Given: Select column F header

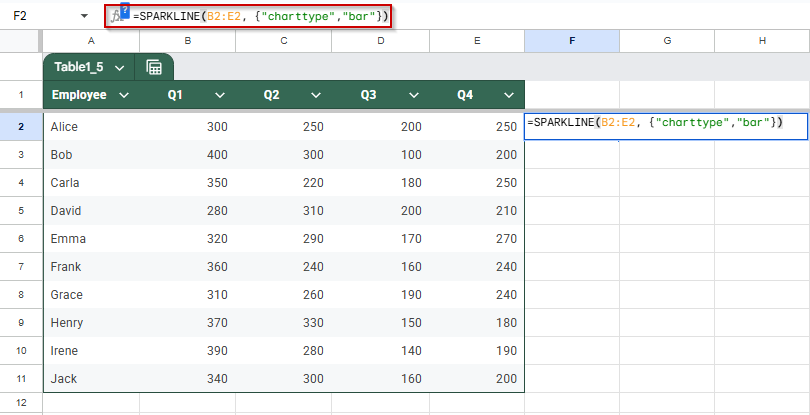Looking at the screenshot, I should pyautogui.click(x=572, y=41).
